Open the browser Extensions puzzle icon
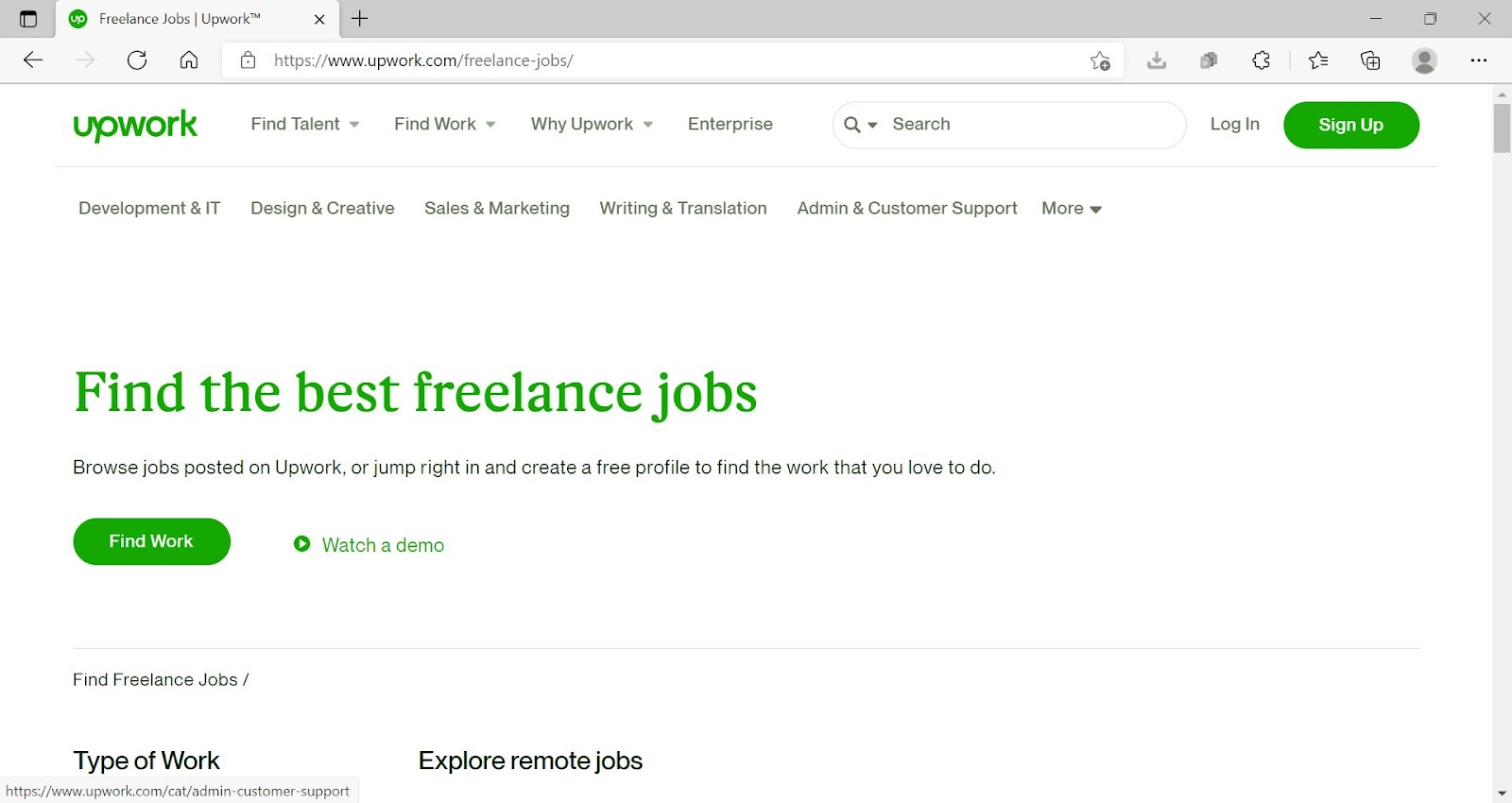This screenshot has width=1512, height=803. point(1261,60)
